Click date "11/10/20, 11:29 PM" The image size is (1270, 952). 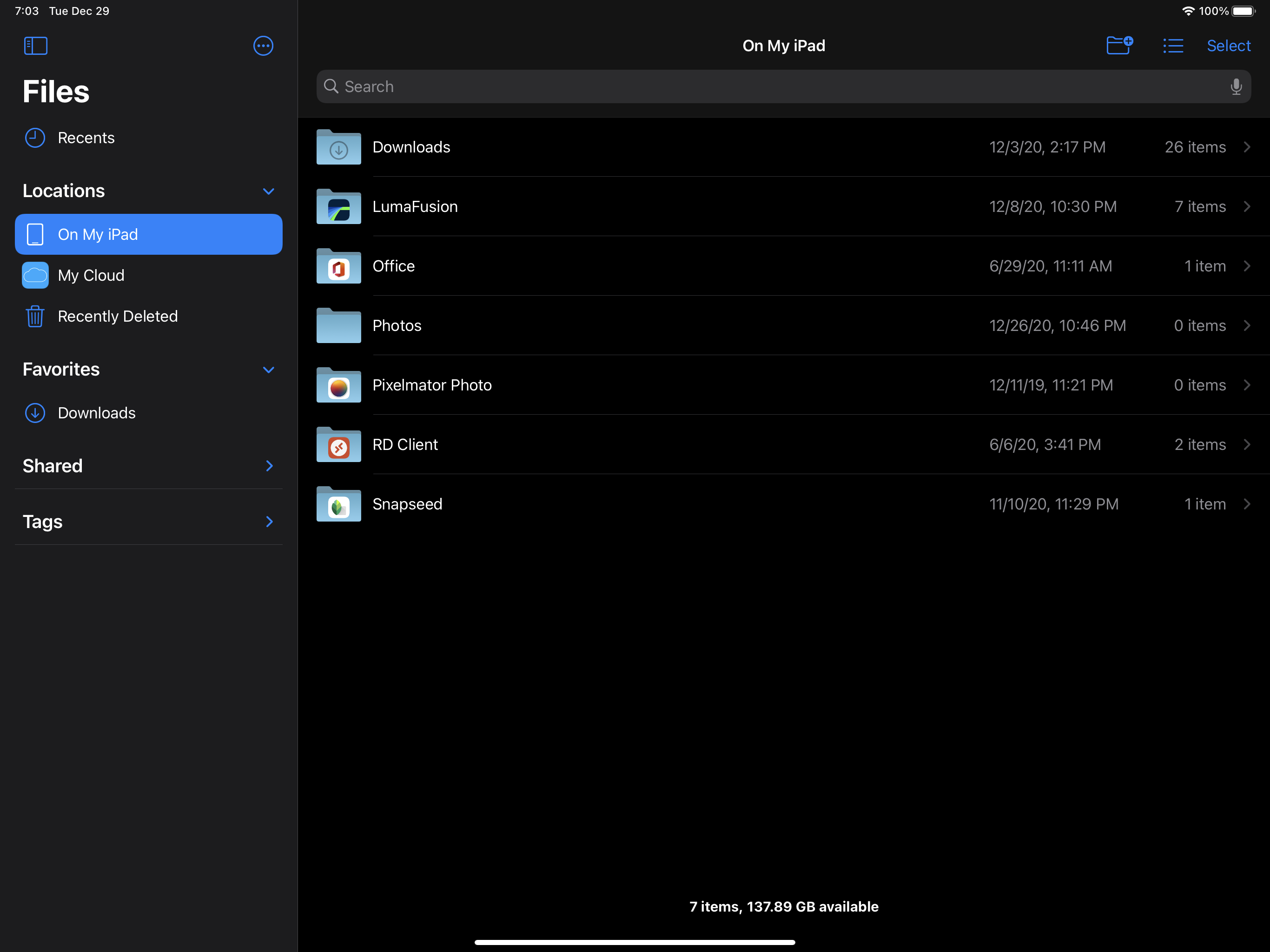1053,504
